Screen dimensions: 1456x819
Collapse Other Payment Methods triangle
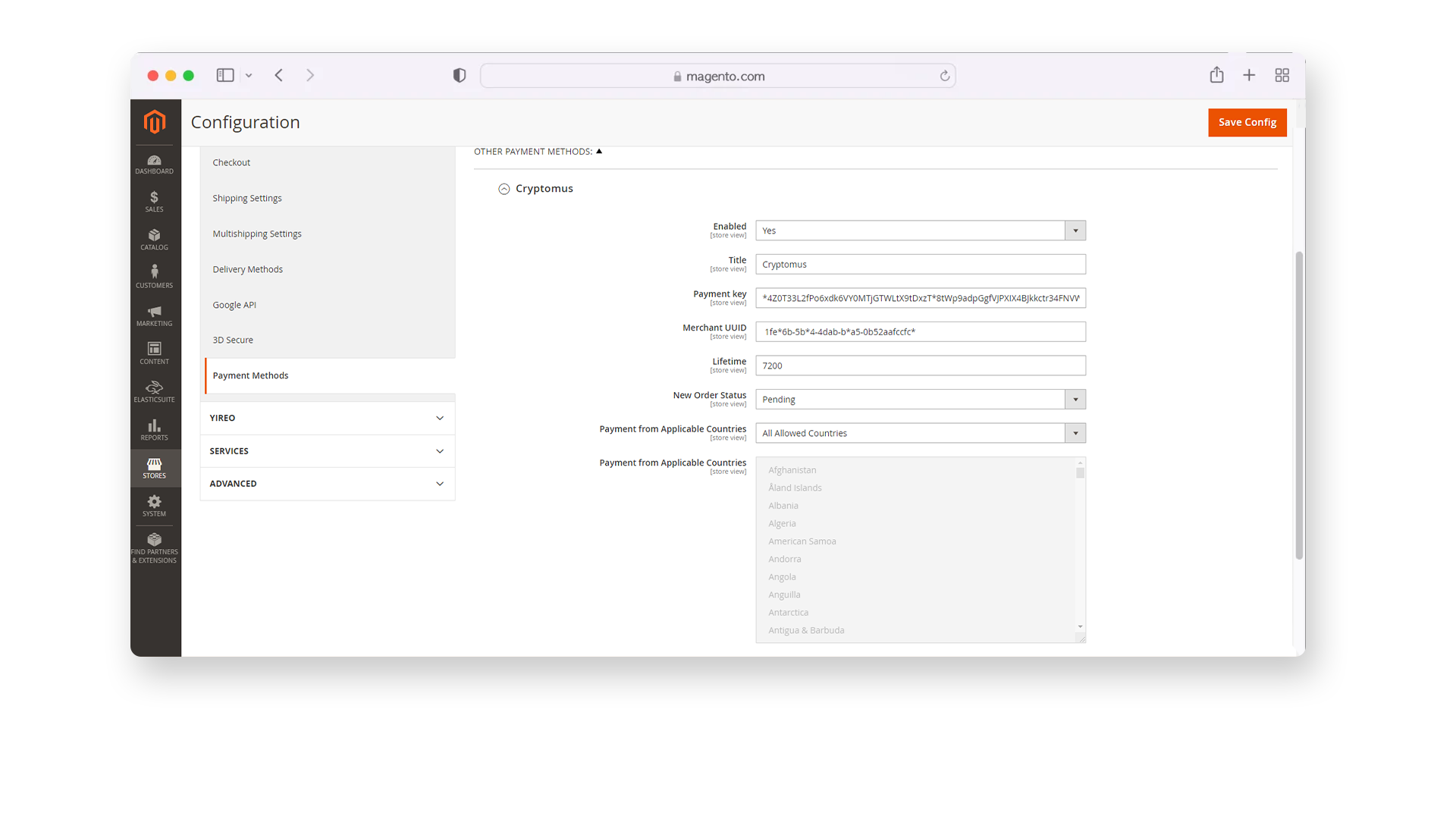click(599, 151)
